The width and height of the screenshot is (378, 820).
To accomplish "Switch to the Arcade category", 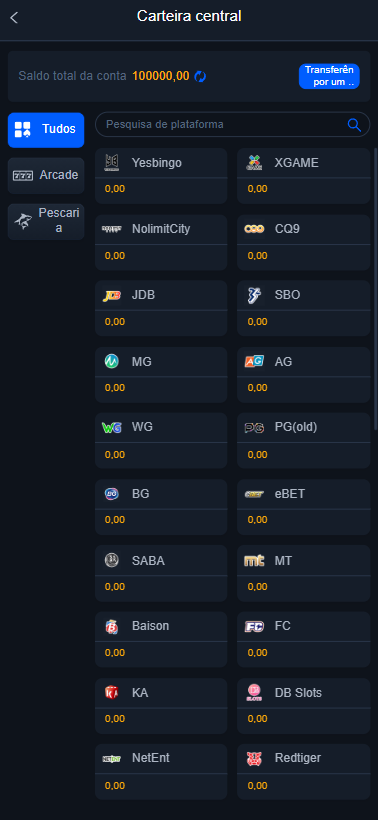I will [46, 176].
